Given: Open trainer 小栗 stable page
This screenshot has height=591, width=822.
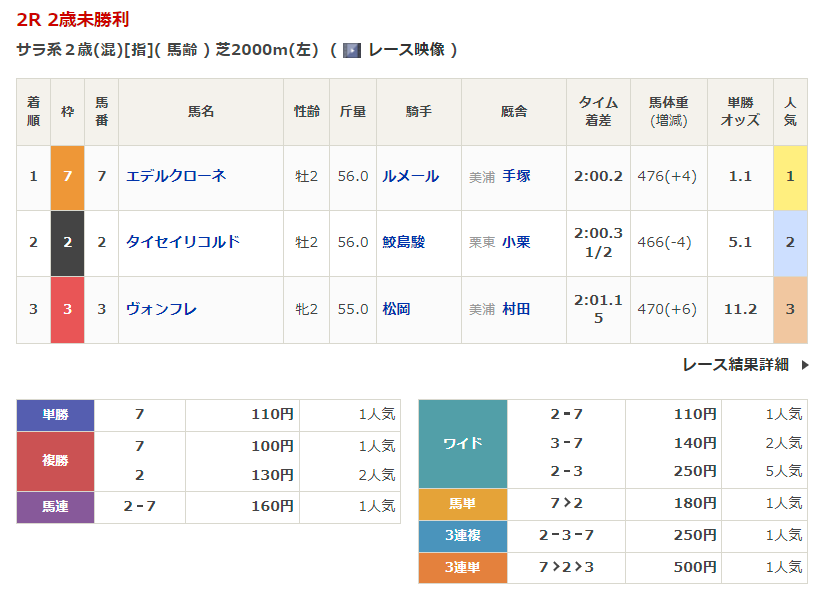Looking at the screenshot, I should click(x=516, y=242).
